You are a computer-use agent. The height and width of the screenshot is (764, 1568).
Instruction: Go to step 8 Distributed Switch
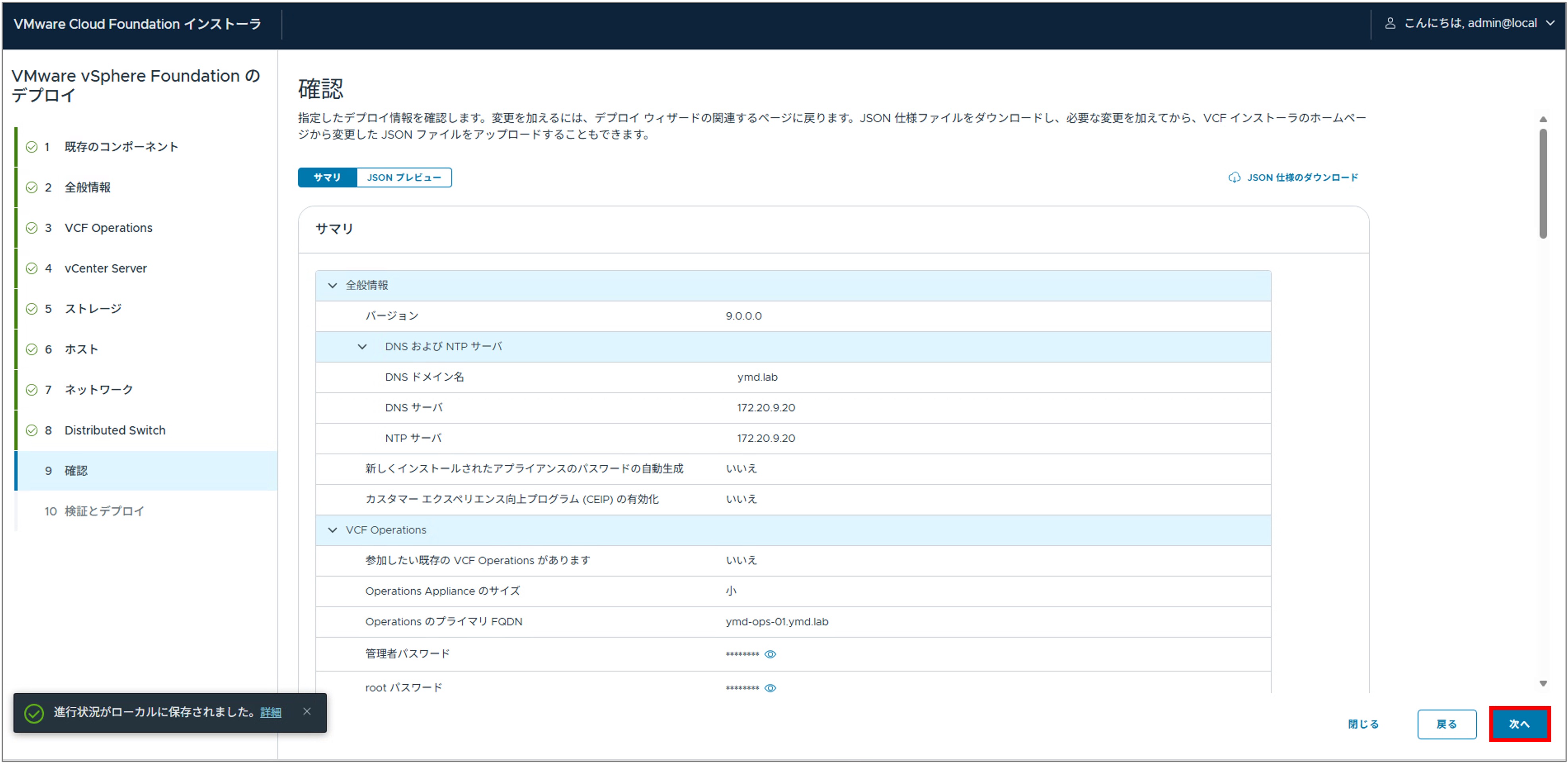click(146, 430)
